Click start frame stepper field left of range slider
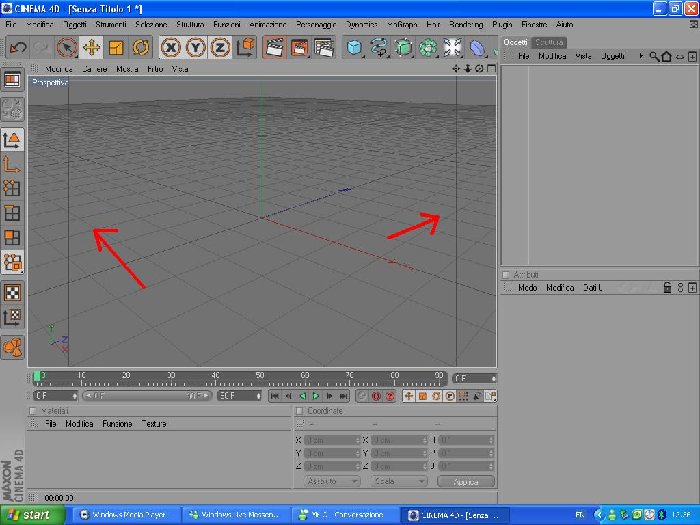The width and height of the screenshot is (700, 525). pos(55,396)
